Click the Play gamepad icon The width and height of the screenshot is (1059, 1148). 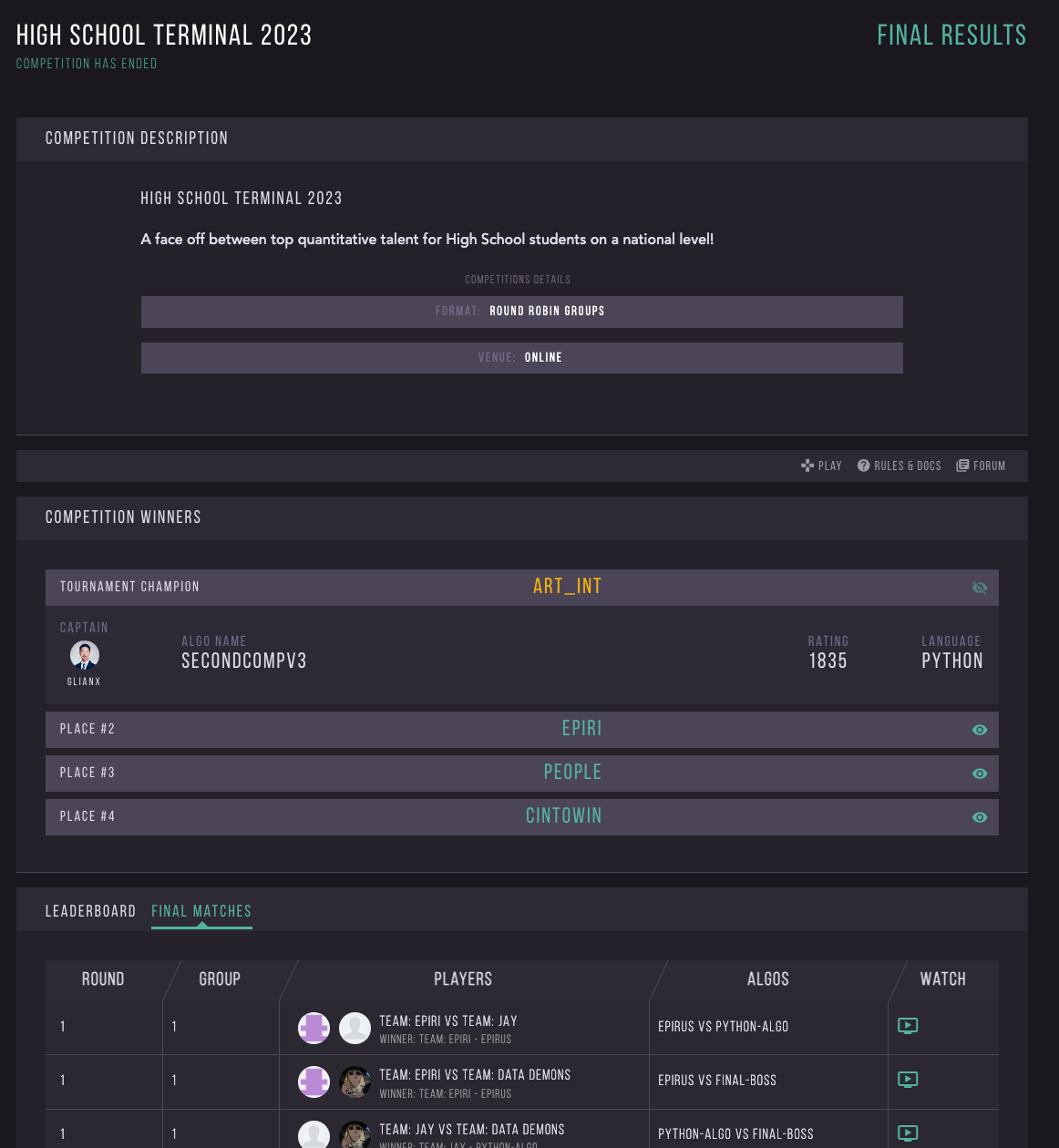tap(807, 466)
